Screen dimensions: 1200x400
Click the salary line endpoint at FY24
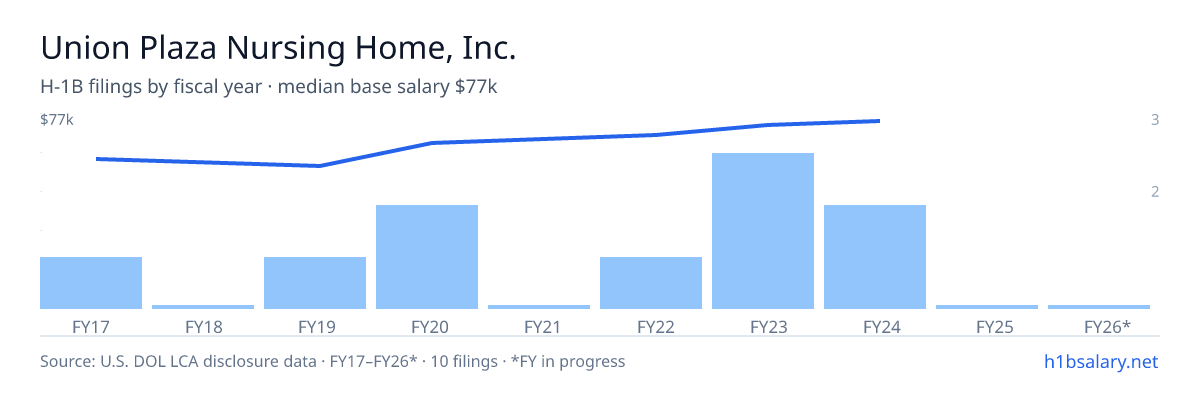tap(878, 121)
